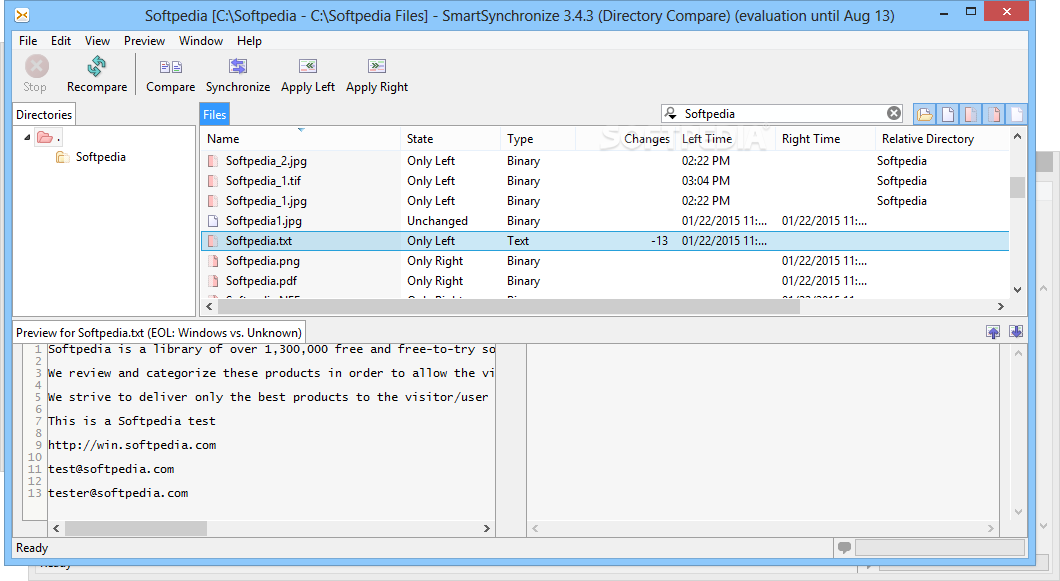Open the Help menu
1060x581 pixels.
pos(249,41)
